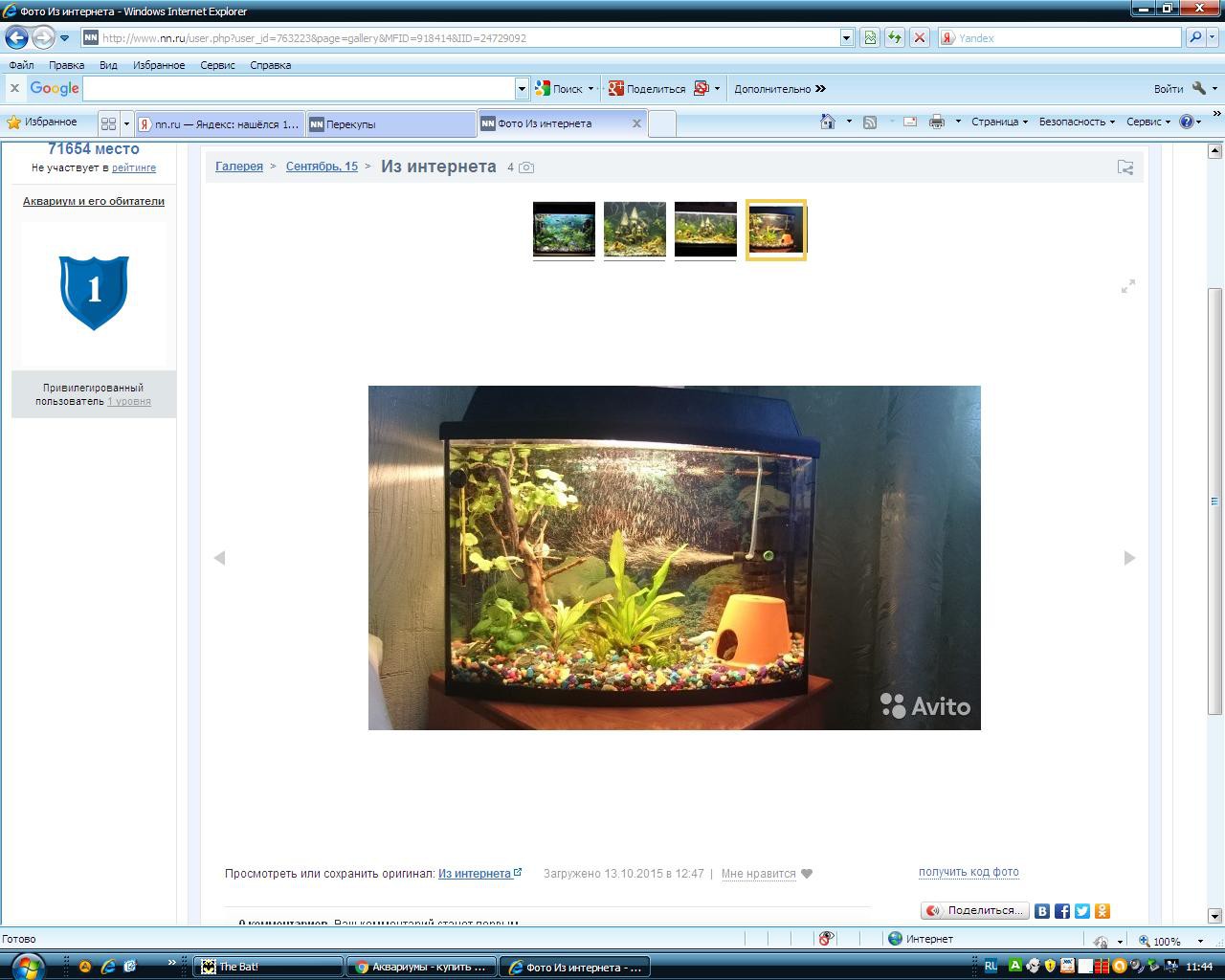Expand the Сервис command bar dropdown
The height and width of the screenshot is (980, 1225).
(1148, 122)
